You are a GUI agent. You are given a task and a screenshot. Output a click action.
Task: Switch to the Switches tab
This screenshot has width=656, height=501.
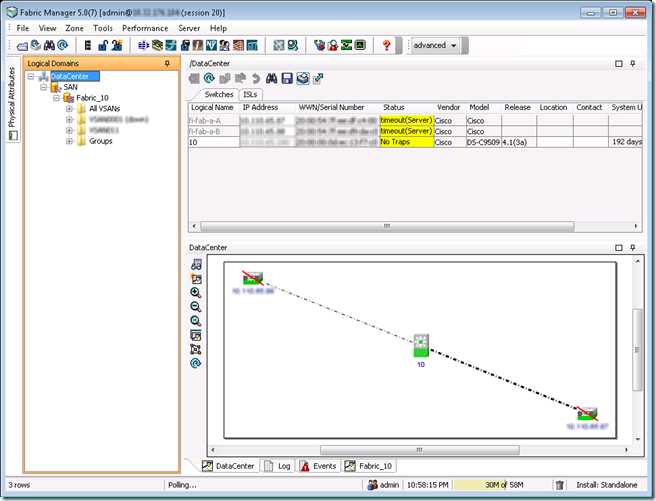pyautogui.click(x=218, y=95)
